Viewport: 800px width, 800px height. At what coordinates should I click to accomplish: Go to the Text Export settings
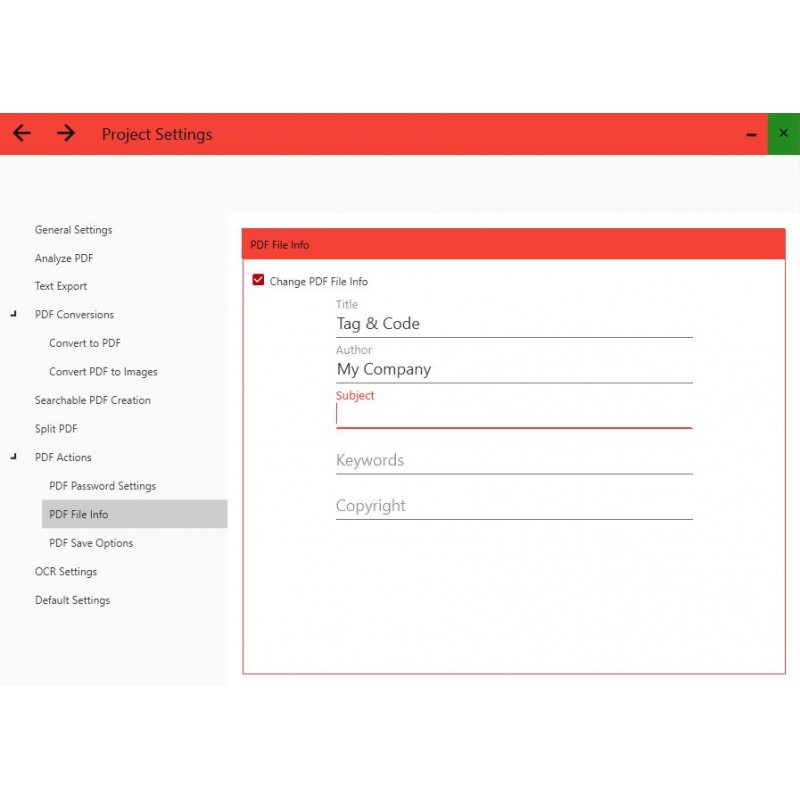pos(61,286)
